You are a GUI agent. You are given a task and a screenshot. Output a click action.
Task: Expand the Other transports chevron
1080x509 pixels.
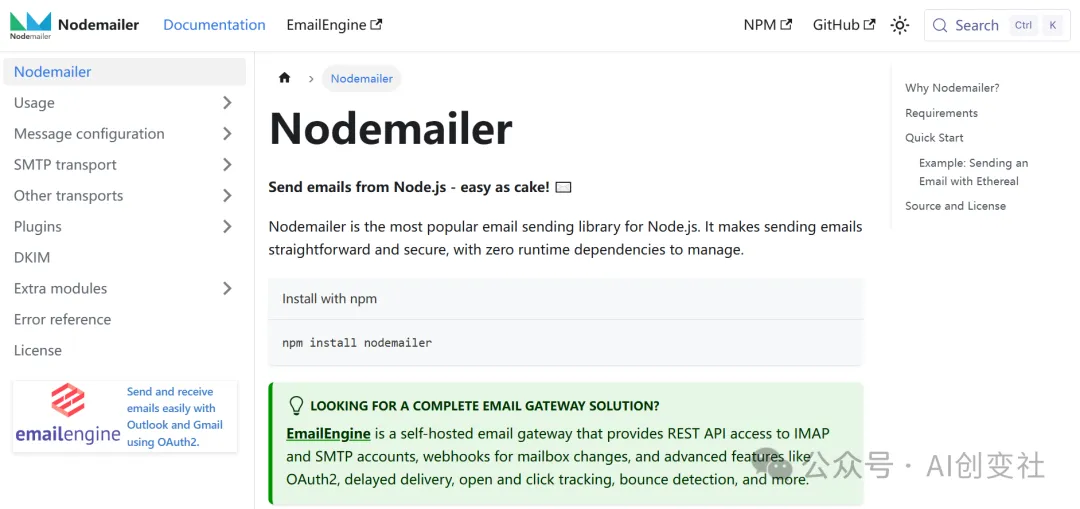(227, 196)
